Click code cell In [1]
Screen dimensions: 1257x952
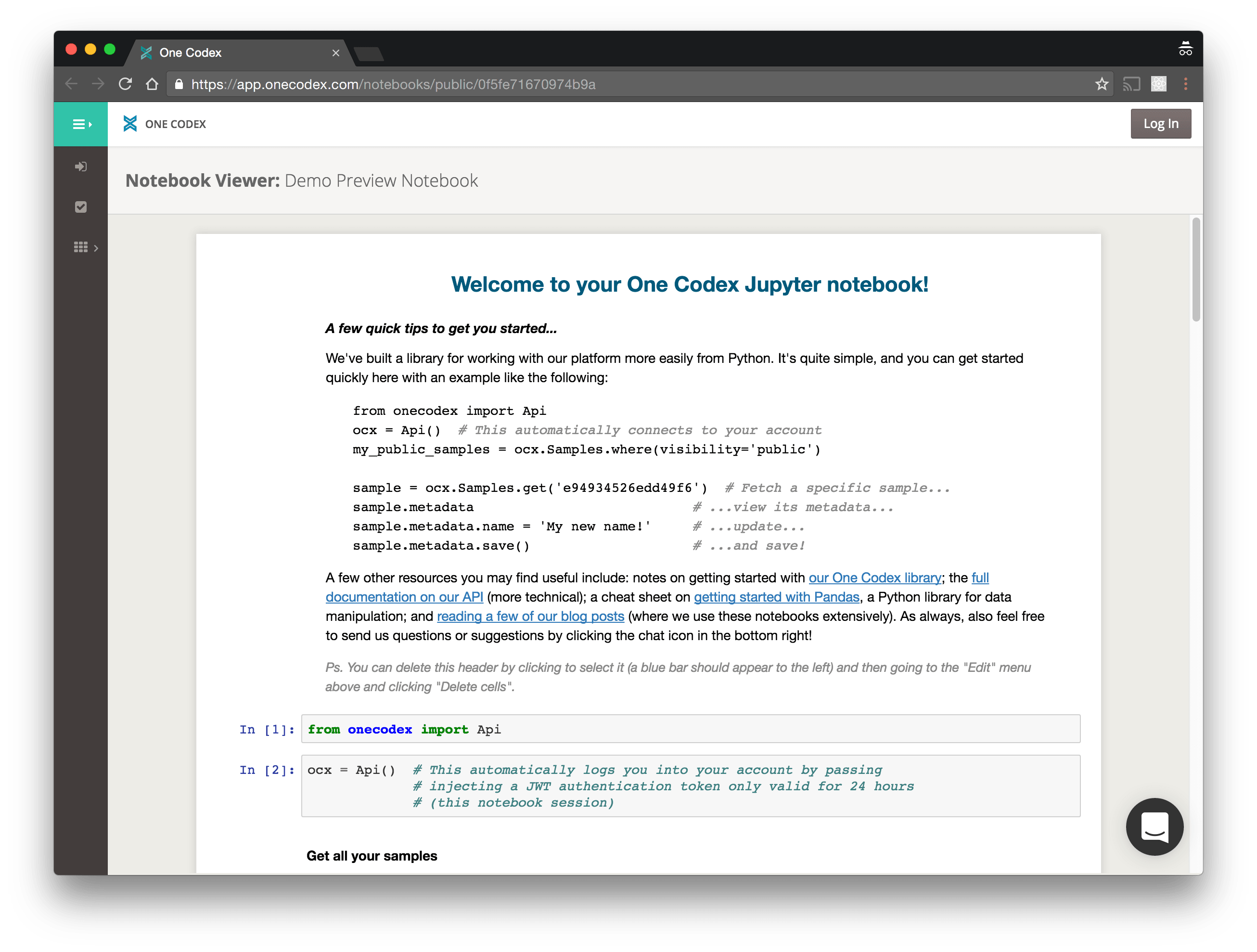pos(691,729)
